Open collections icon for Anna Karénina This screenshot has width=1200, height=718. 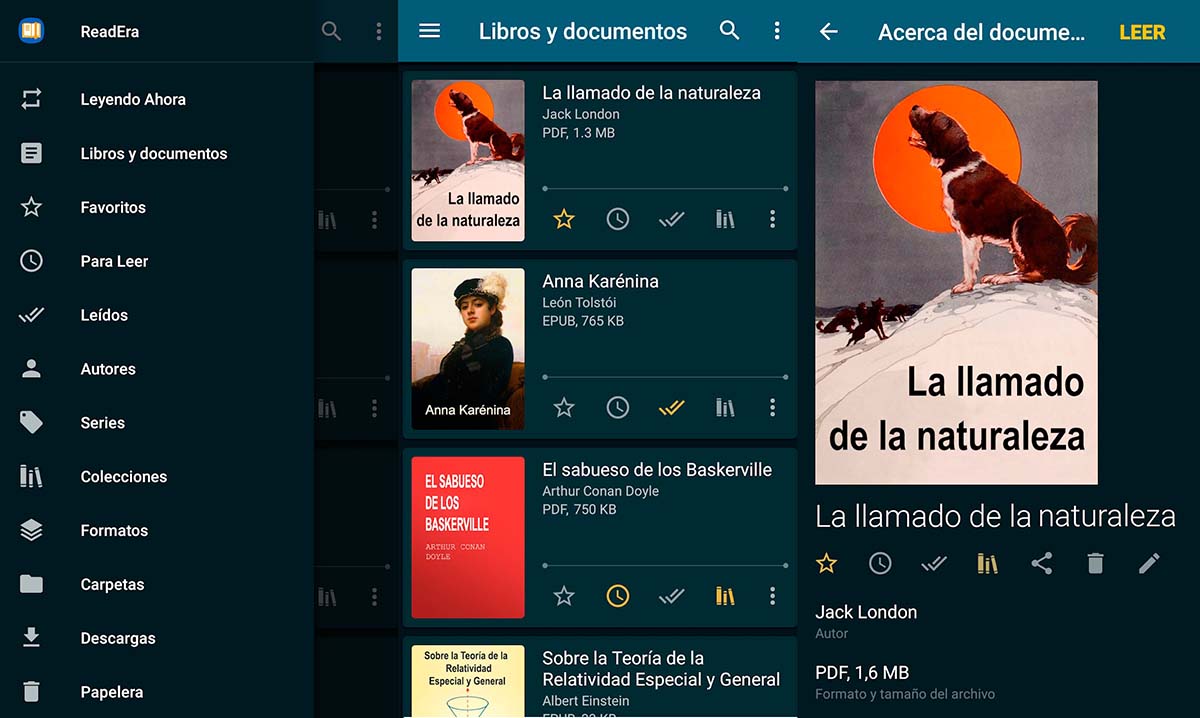tap(725, 407)
